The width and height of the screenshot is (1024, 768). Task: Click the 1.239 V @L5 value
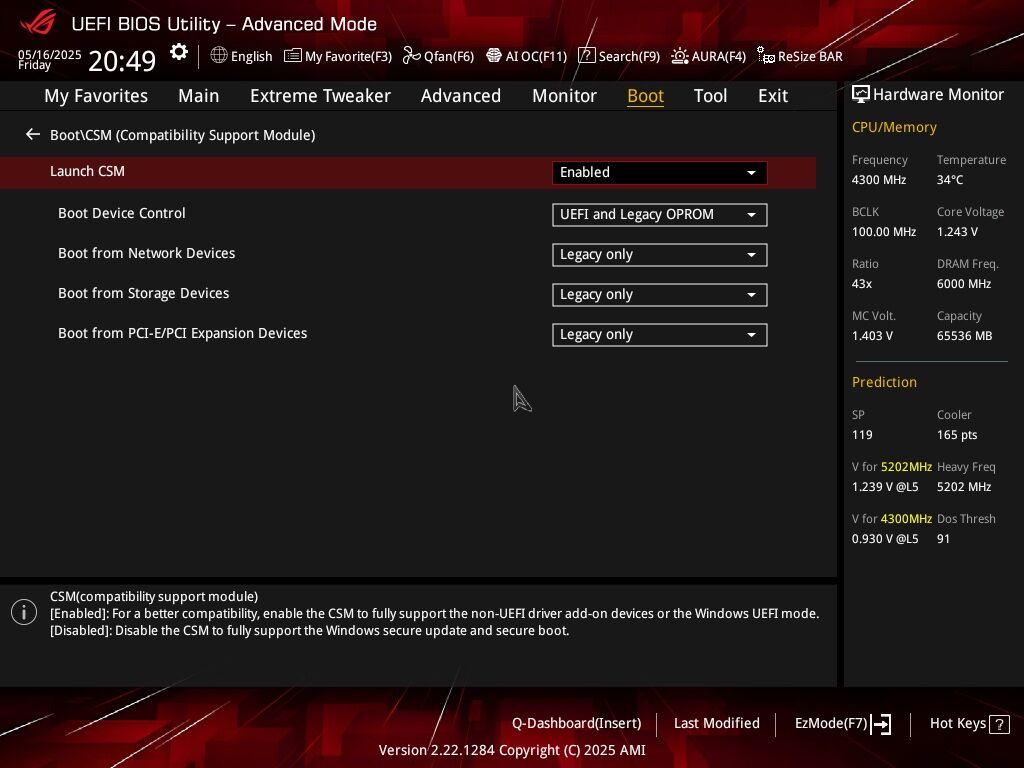[885, 487]
